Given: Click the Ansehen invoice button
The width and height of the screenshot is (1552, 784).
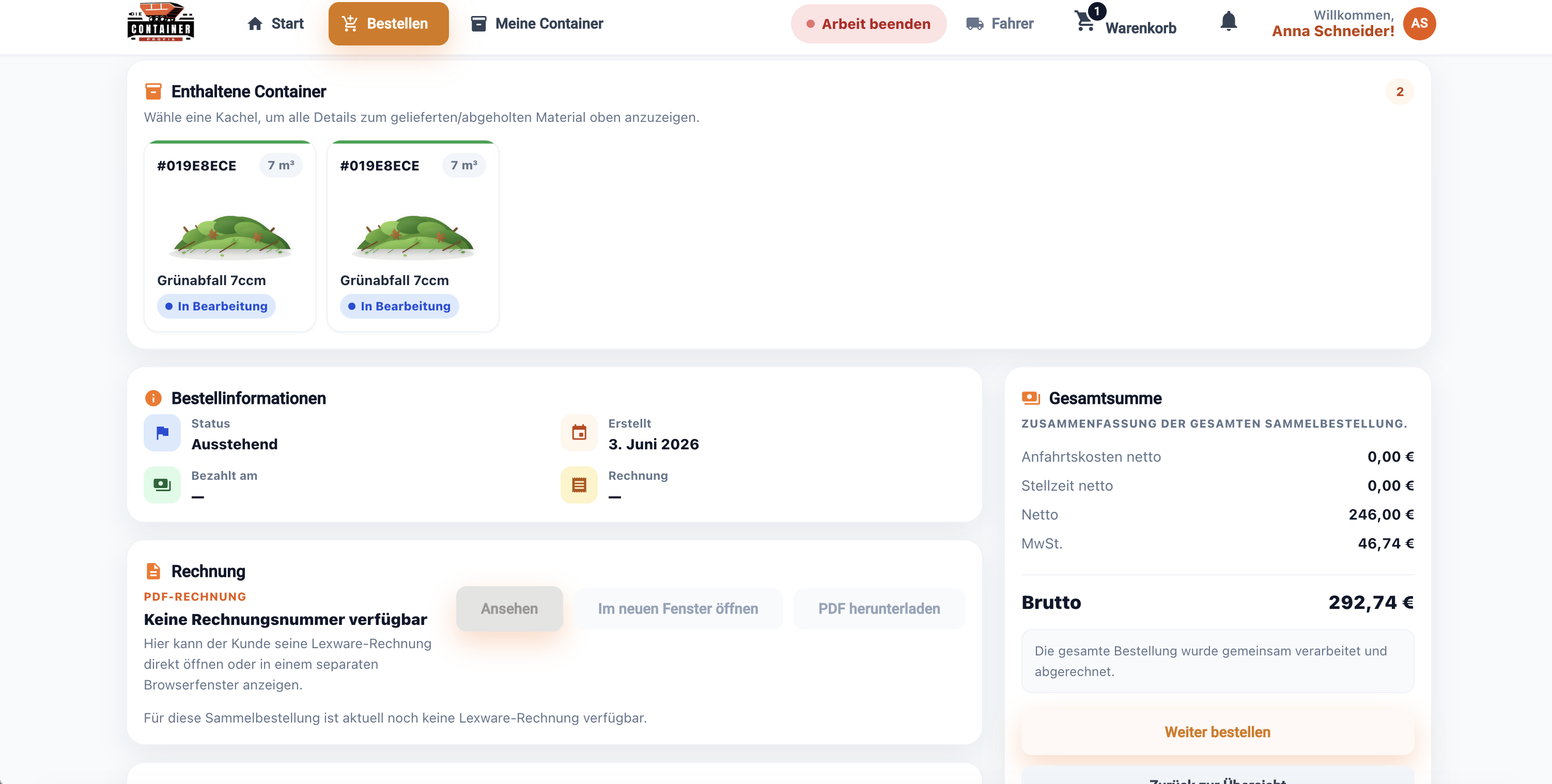Looking at the screenshot, I should 509,609.
